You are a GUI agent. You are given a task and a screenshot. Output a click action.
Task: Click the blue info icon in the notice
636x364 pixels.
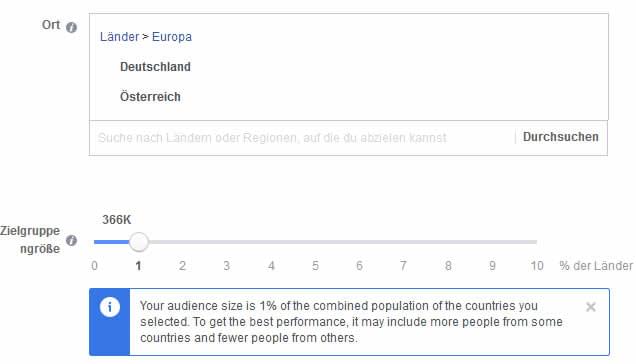click(110, 307)
